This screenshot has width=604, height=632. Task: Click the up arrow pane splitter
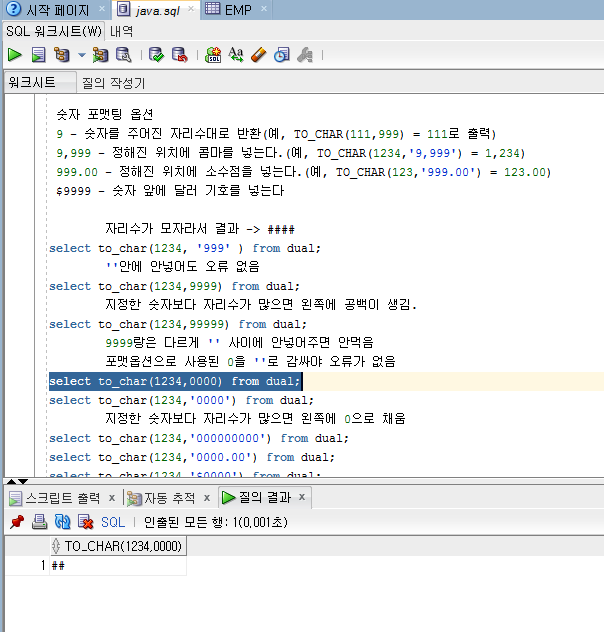[x=11, y=482]
